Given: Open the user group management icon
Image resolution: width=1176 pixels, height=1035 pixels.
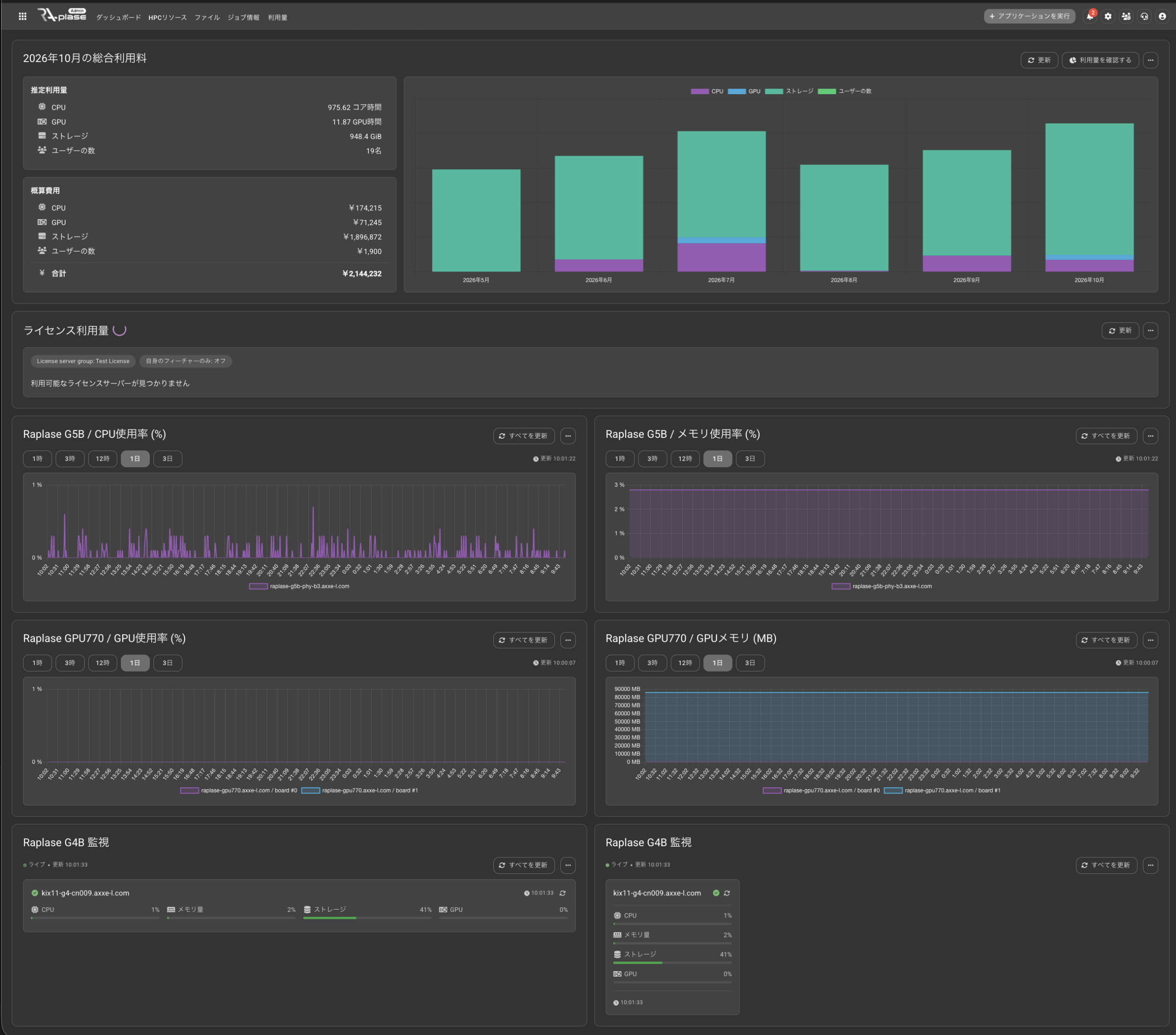Looking at the screenshot, I should coord(1126,16).
